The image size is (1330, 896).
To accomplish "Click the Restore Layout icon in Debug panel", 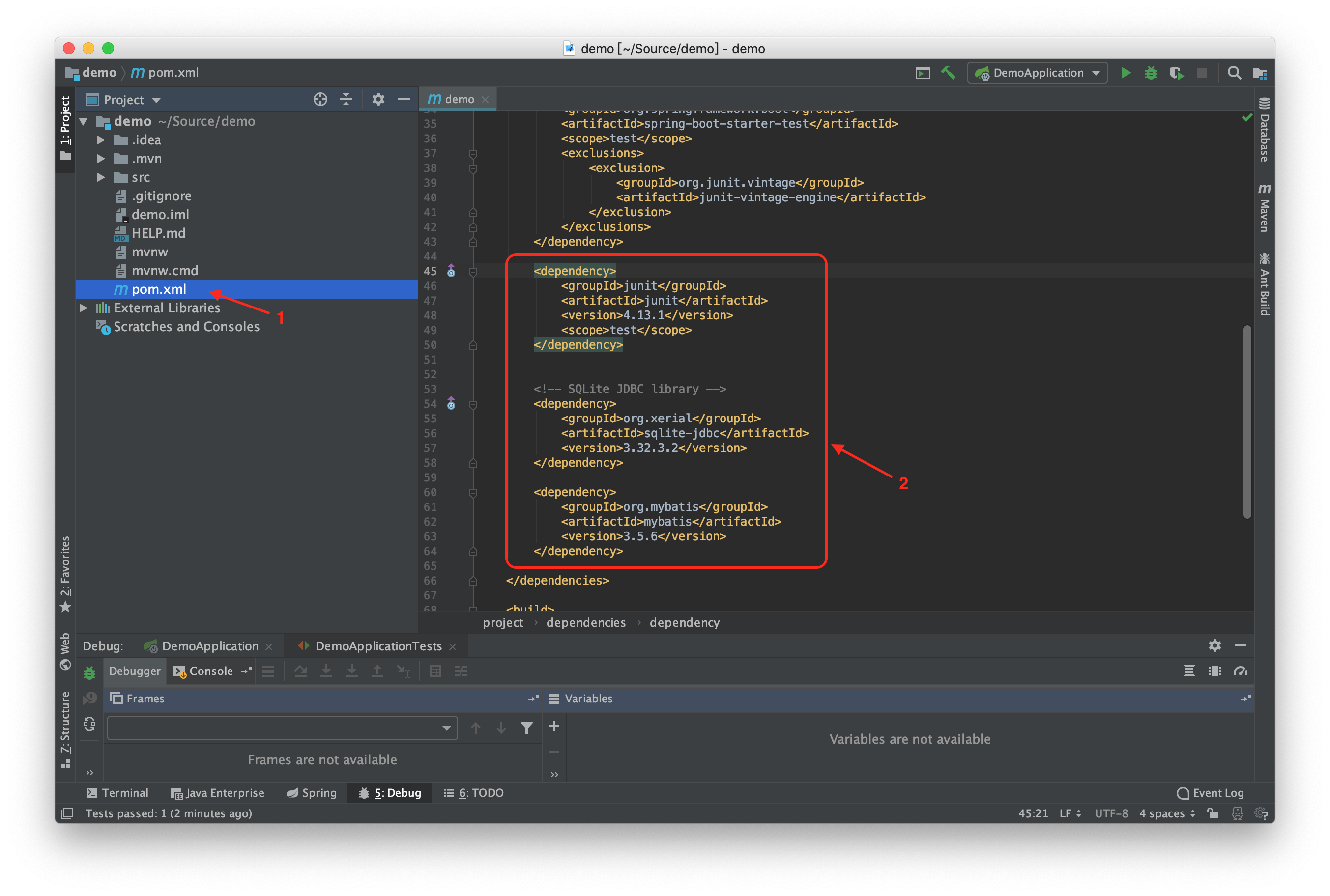I will (1189, 671).
